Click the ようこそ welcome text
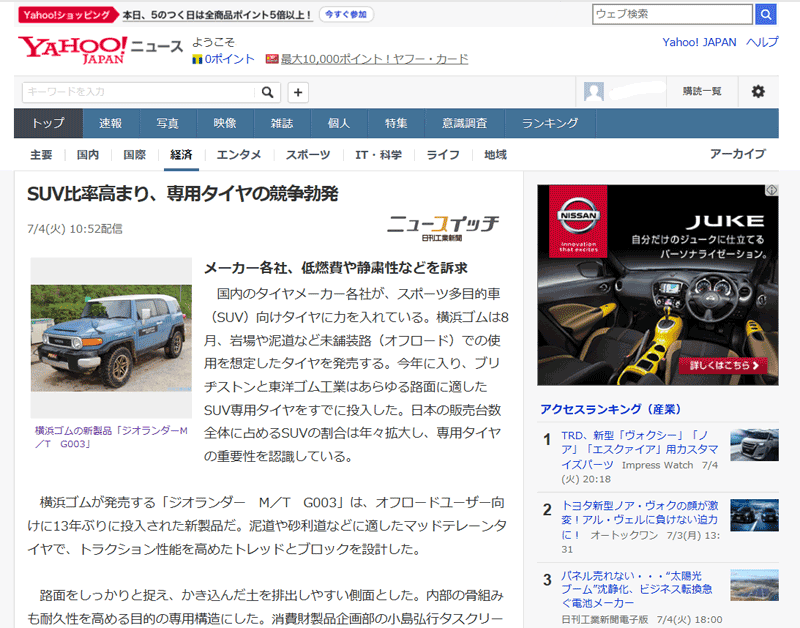The image size is (800, 628). pyautogui.click(x=213, y=42)
